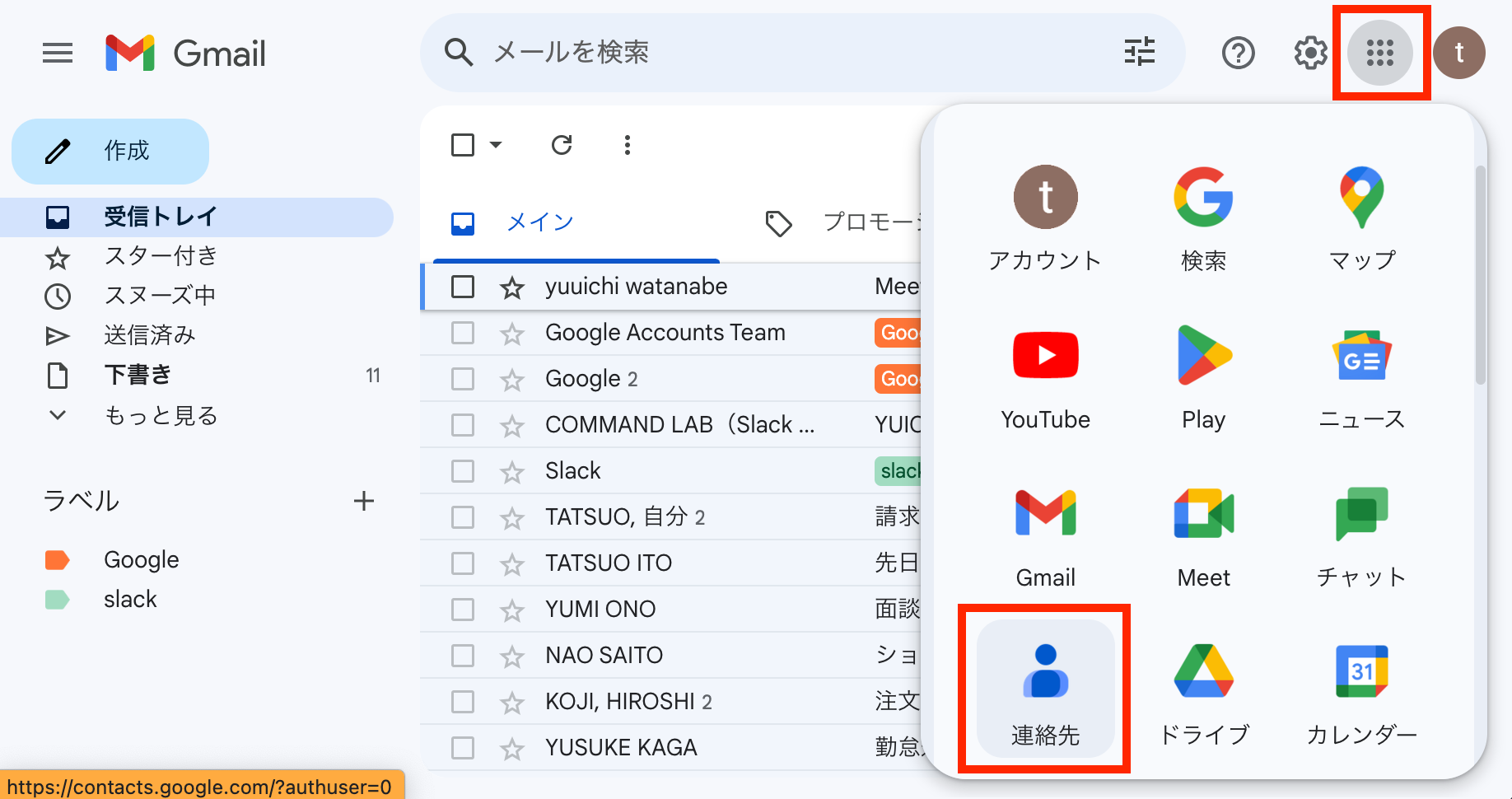Open スター付き starred folder
The height and width of the screenshot is (799, 1512).
pos(197,257)
